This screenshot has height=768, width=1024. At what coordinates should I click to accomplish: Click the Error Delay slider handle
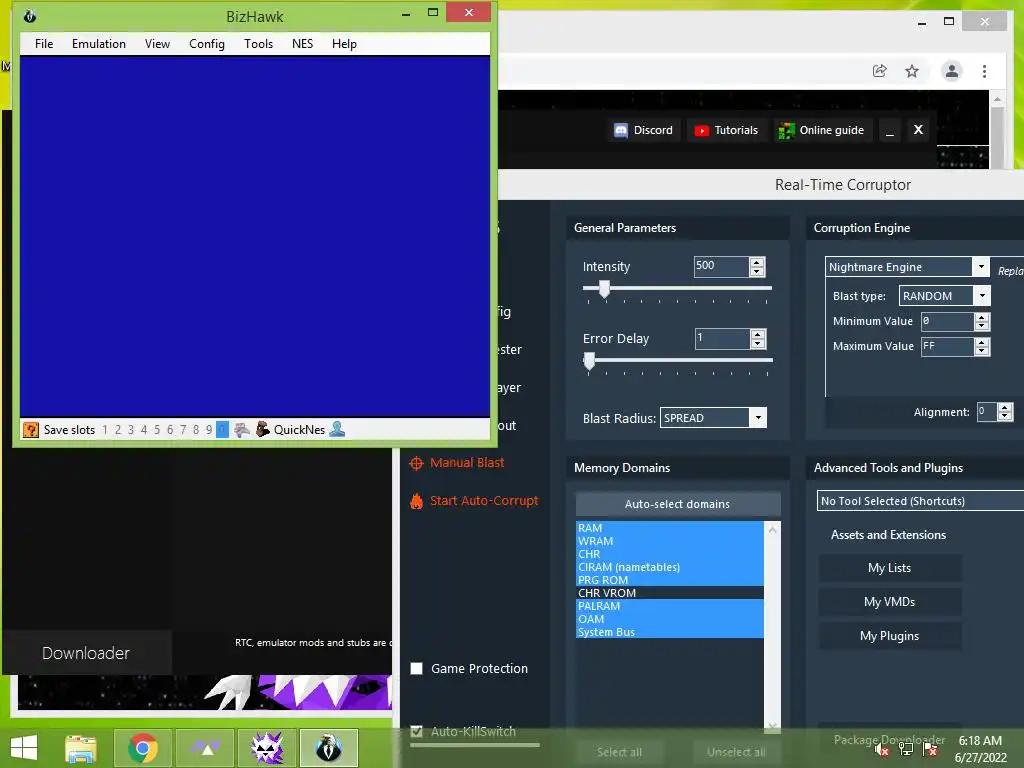(590, 360)
